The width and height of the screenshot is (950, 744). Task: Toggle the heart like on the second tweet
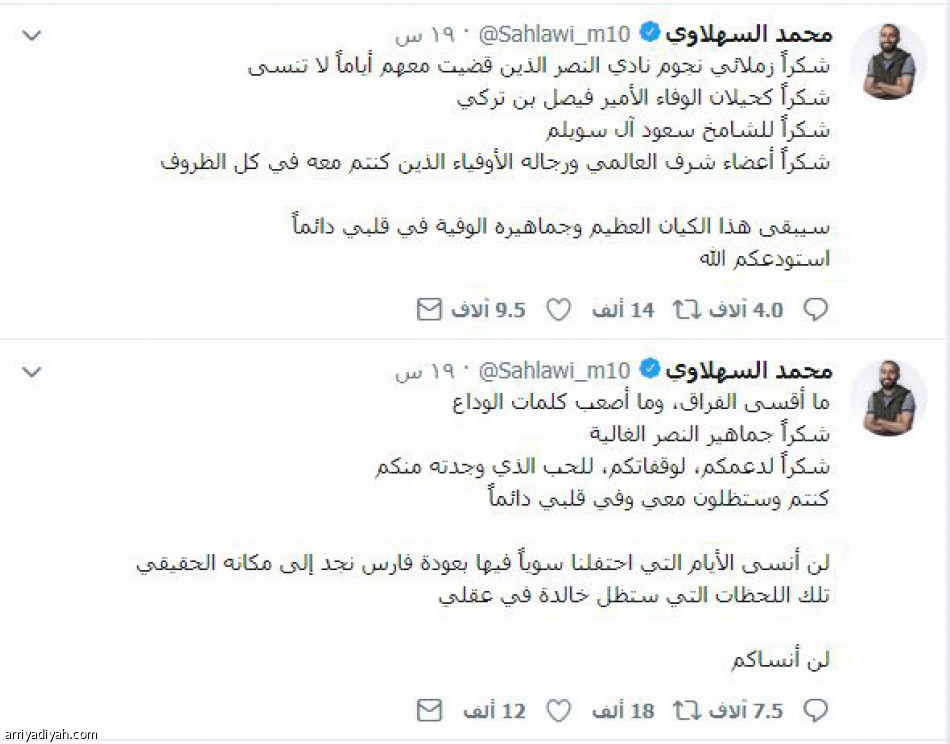[558, 710]
